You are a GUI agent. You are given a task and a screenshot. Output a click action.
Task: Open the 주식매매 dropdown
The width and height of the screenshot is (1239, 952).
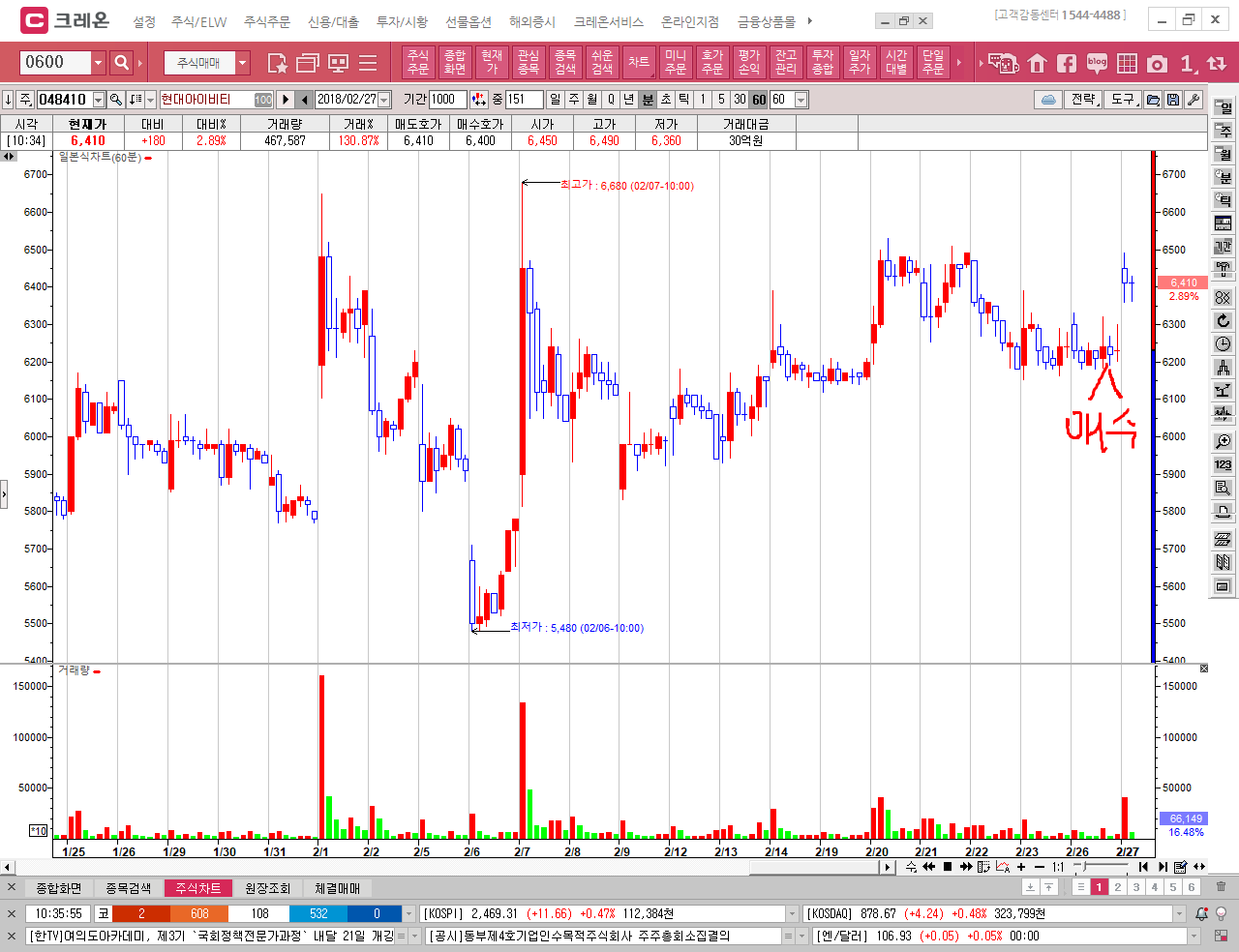243,63
